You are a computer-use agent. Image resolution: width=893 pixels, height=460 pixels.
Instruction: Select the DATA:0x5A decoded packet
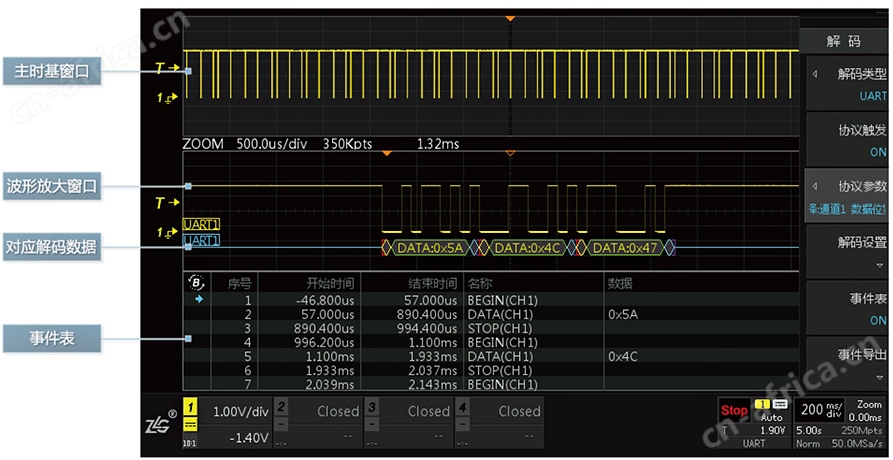coord(430,248)
